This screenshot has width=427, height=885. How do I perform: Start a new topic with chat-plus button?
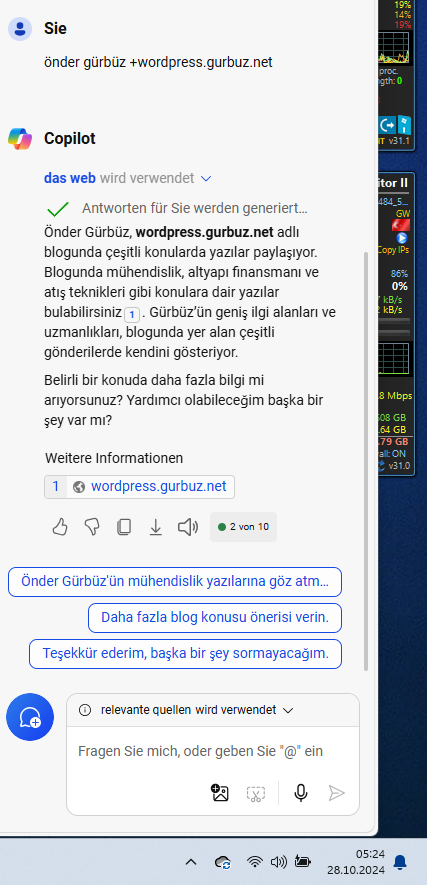point(30,717)
